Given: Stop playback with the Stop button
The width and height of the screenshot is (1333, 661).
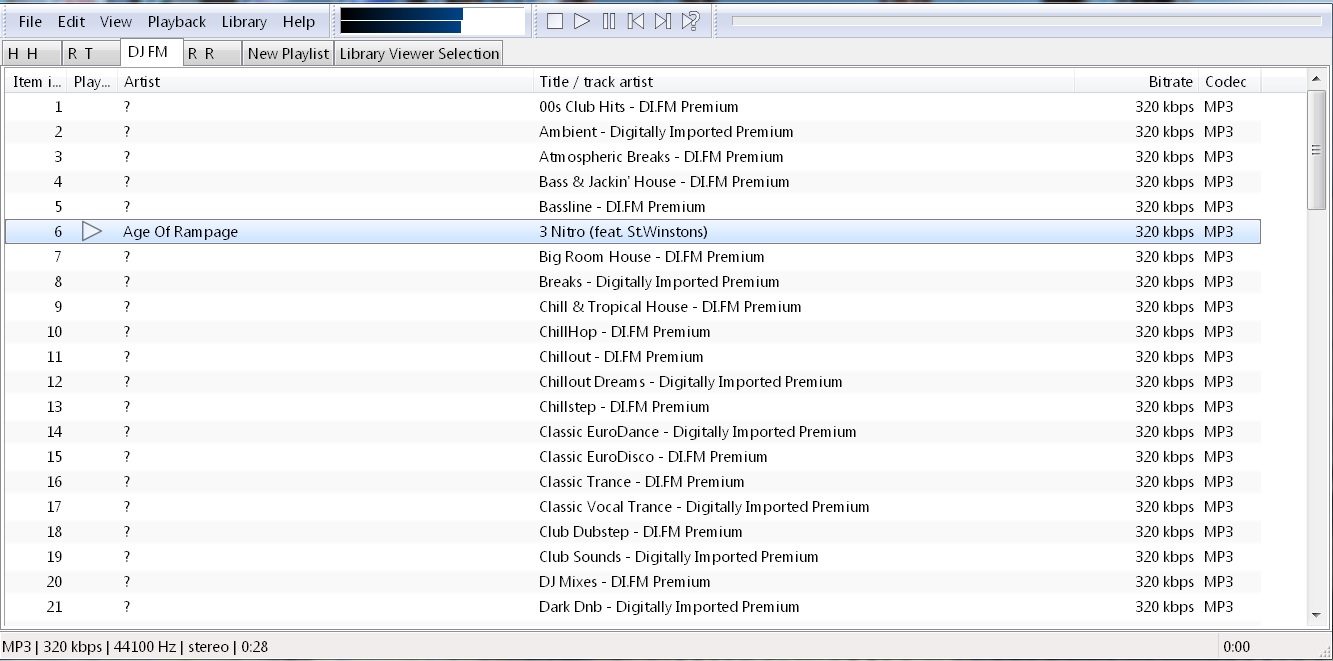Looking at the screenshot, I should (x=555, y=21).
